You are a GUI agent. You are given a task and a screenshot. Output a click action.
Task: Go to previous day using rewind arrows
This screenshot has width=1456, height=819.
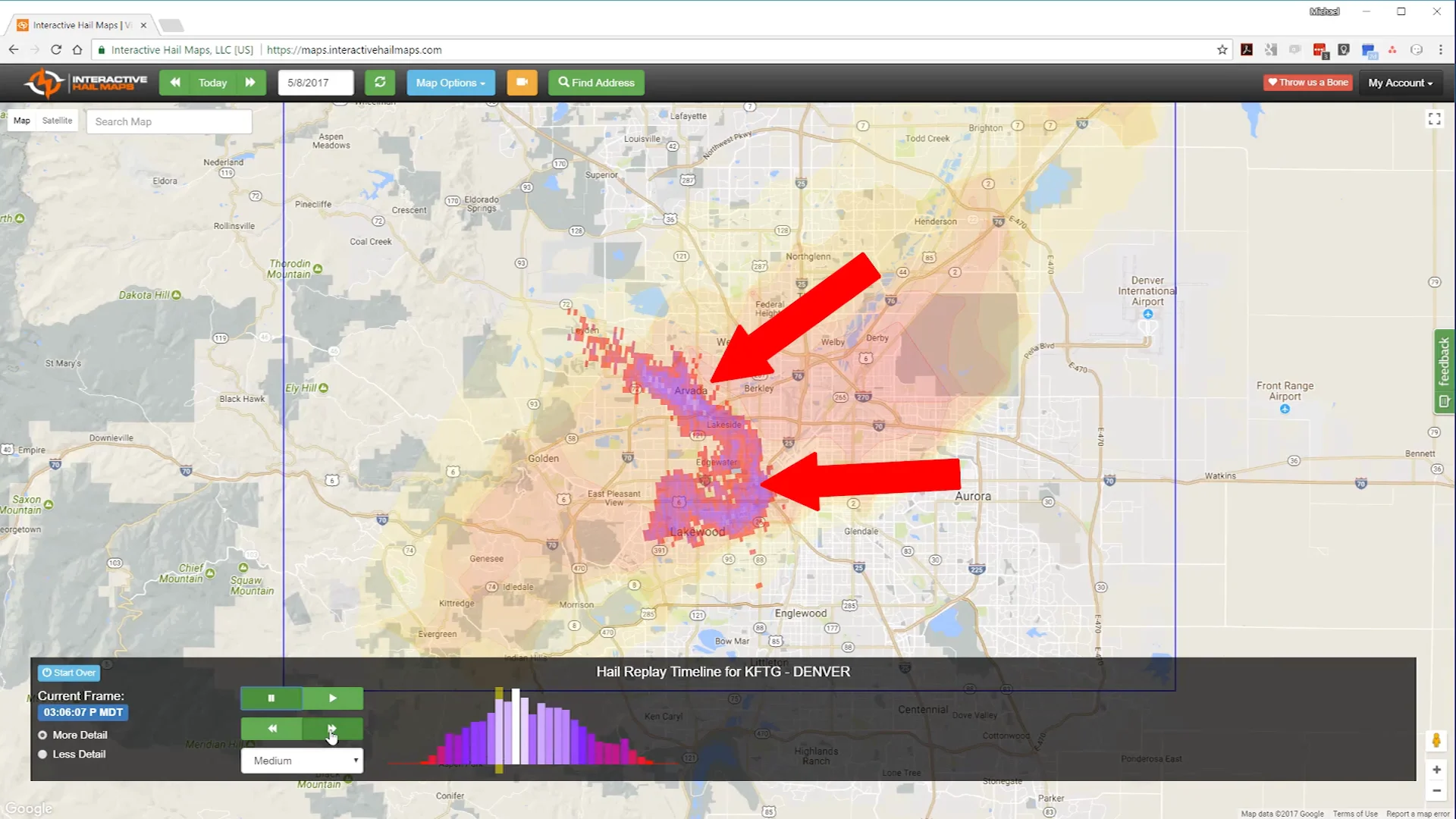click(175, 83)
